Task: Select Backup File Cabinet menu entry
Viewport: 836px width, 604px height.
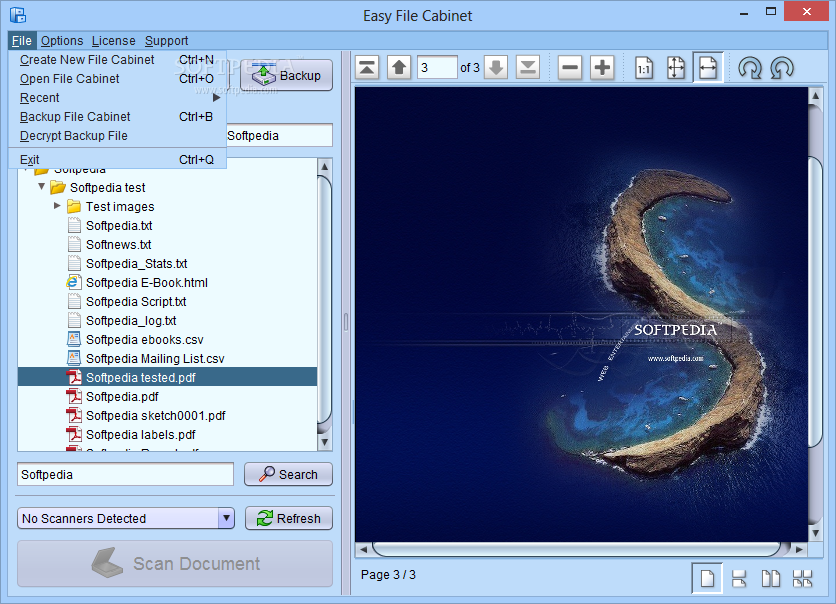Action: [117, 117]
